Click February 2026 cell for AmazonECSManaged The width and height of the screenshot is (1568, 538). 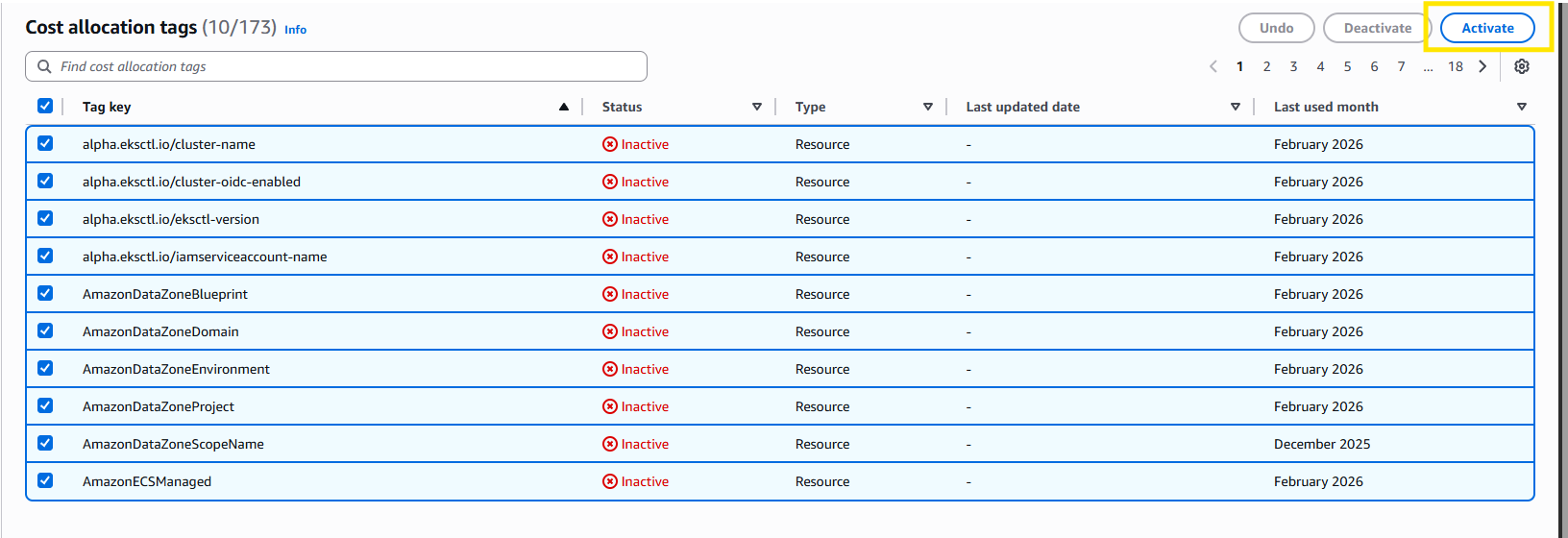tap(1318, 481)
